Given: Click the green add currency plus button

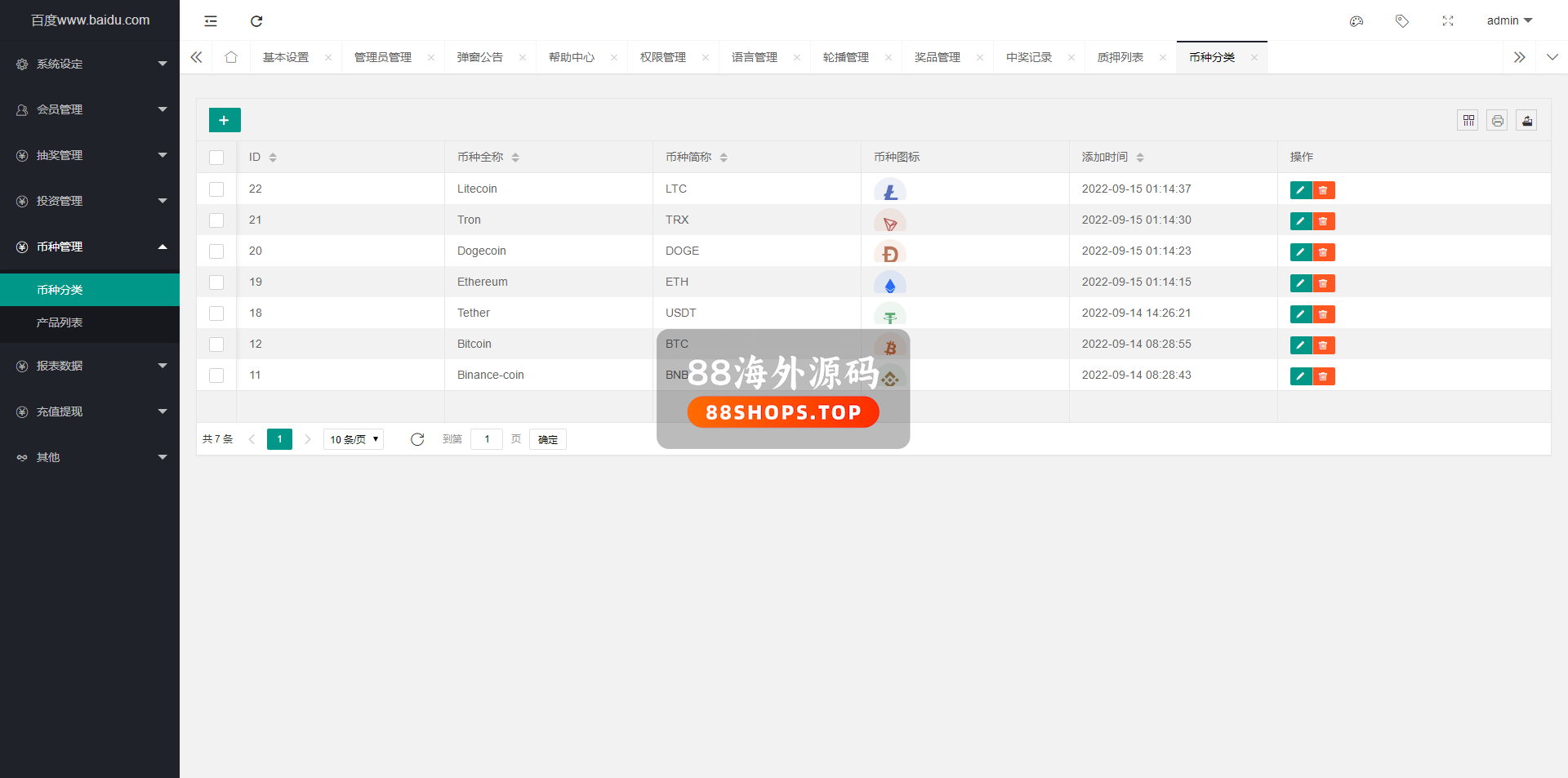Looking at the screenshot, I should pyautogui.click(x=225, y=120).
